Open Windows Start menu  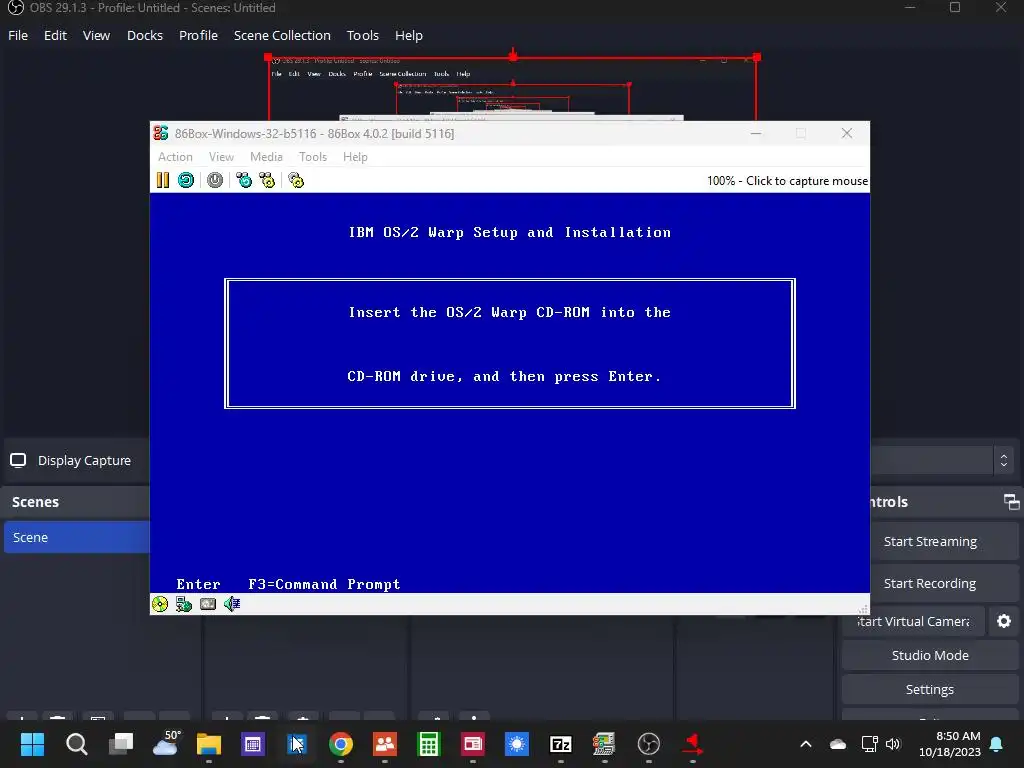pos(32,744)
